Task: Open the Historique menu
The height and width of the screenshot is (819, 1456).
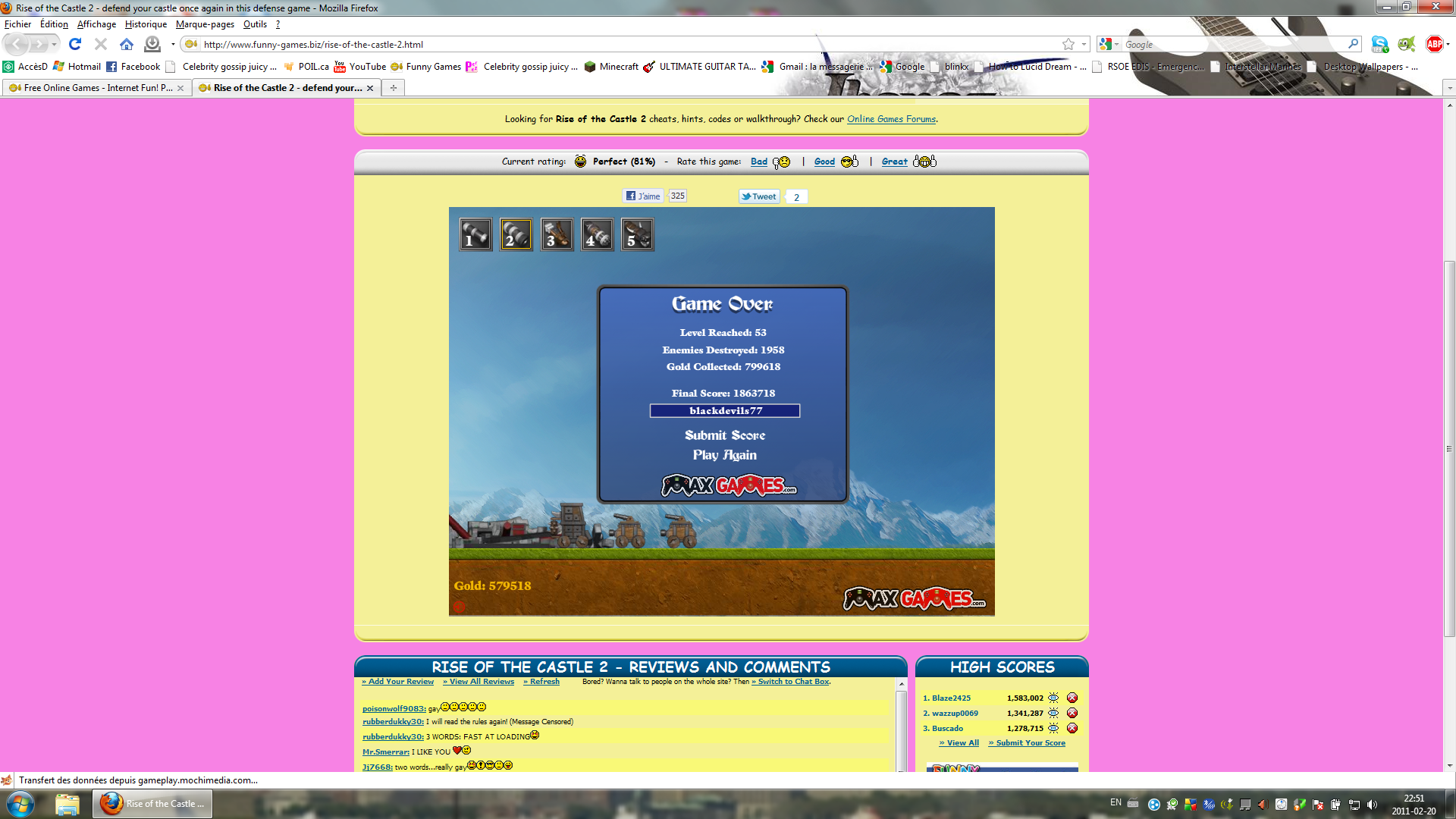Action: 146,24
